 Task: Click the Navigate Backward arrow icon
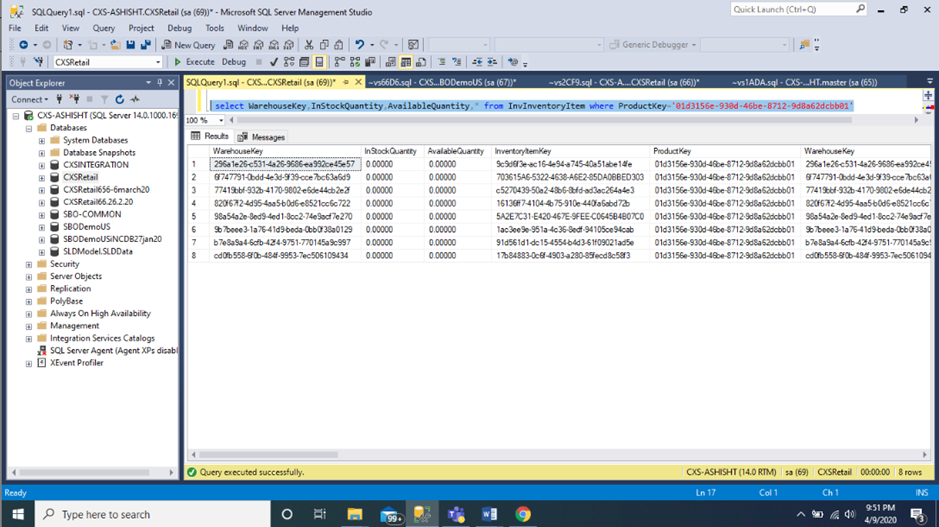[23, 45]
